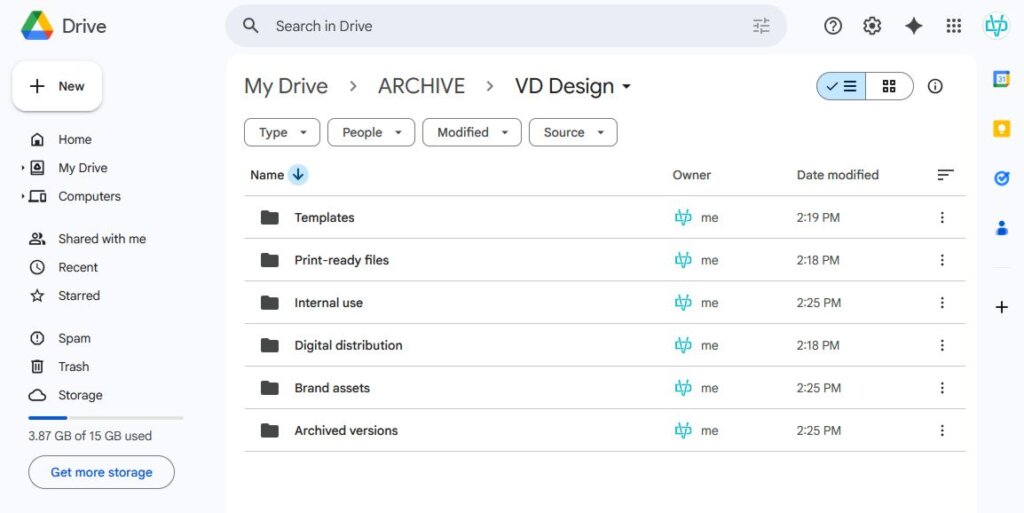Open more actions for Digital distribution
The height and width of the screenshot is (513, 1024).
(942, 345)
